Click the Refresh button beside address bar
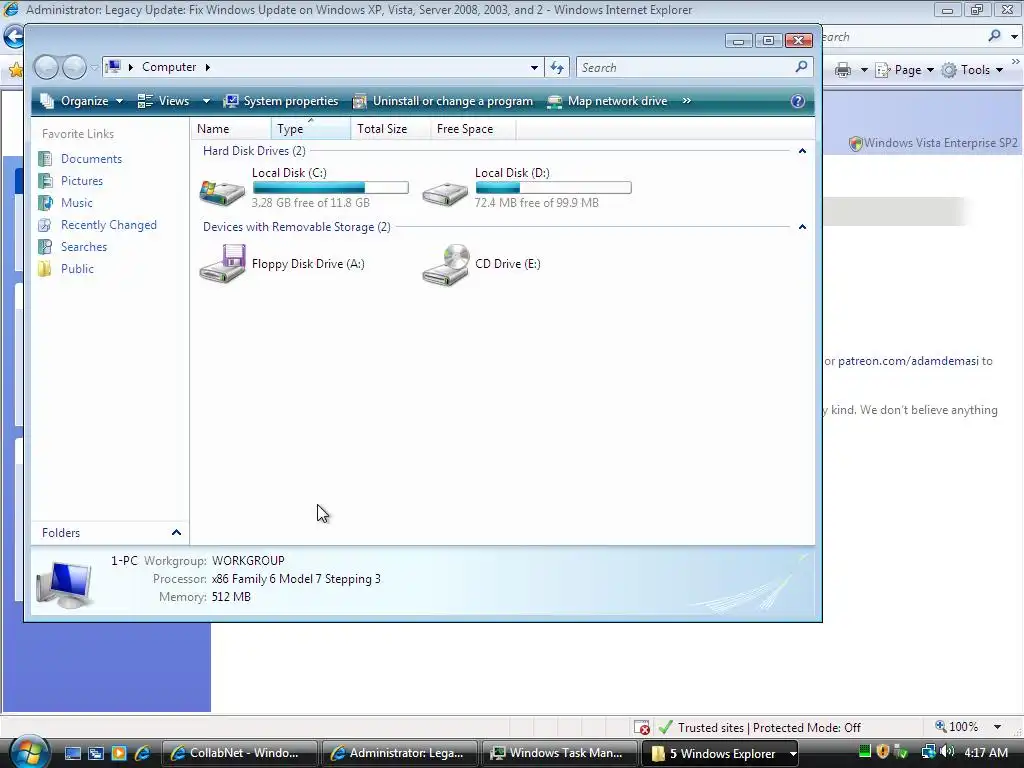1024x768 pixels. tap(557, 67)
